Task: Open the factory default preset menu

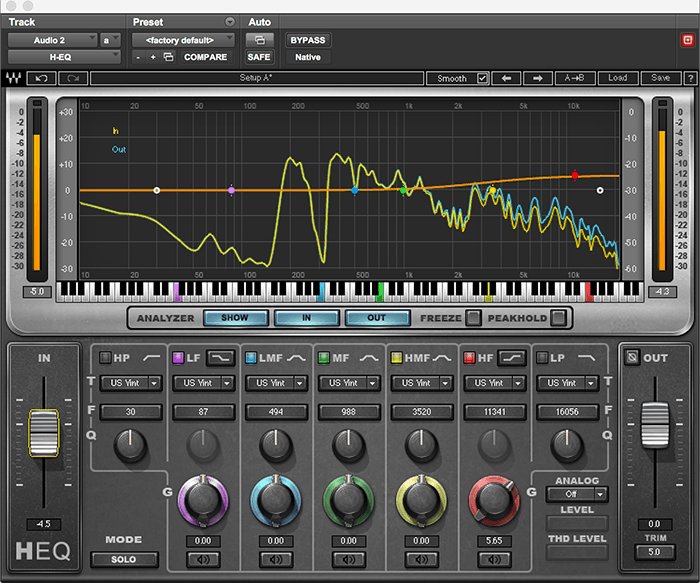Action: (183, 40)
